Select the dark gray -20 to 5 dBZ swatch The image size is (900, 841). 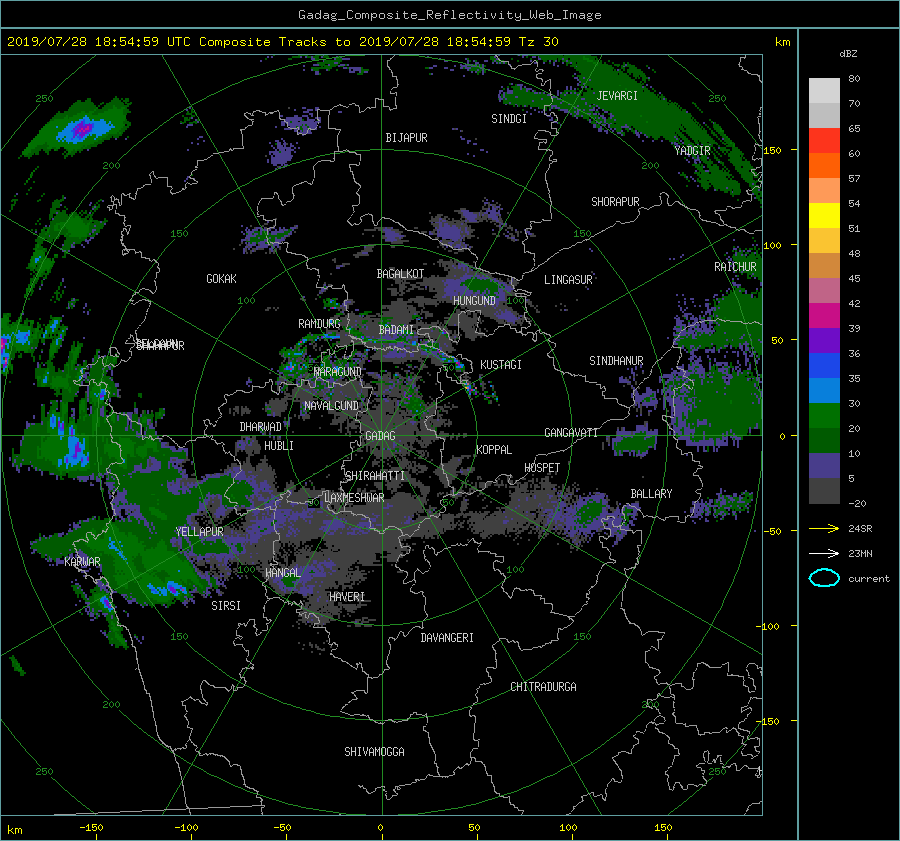pyautogui.click(x=824, y=491)
